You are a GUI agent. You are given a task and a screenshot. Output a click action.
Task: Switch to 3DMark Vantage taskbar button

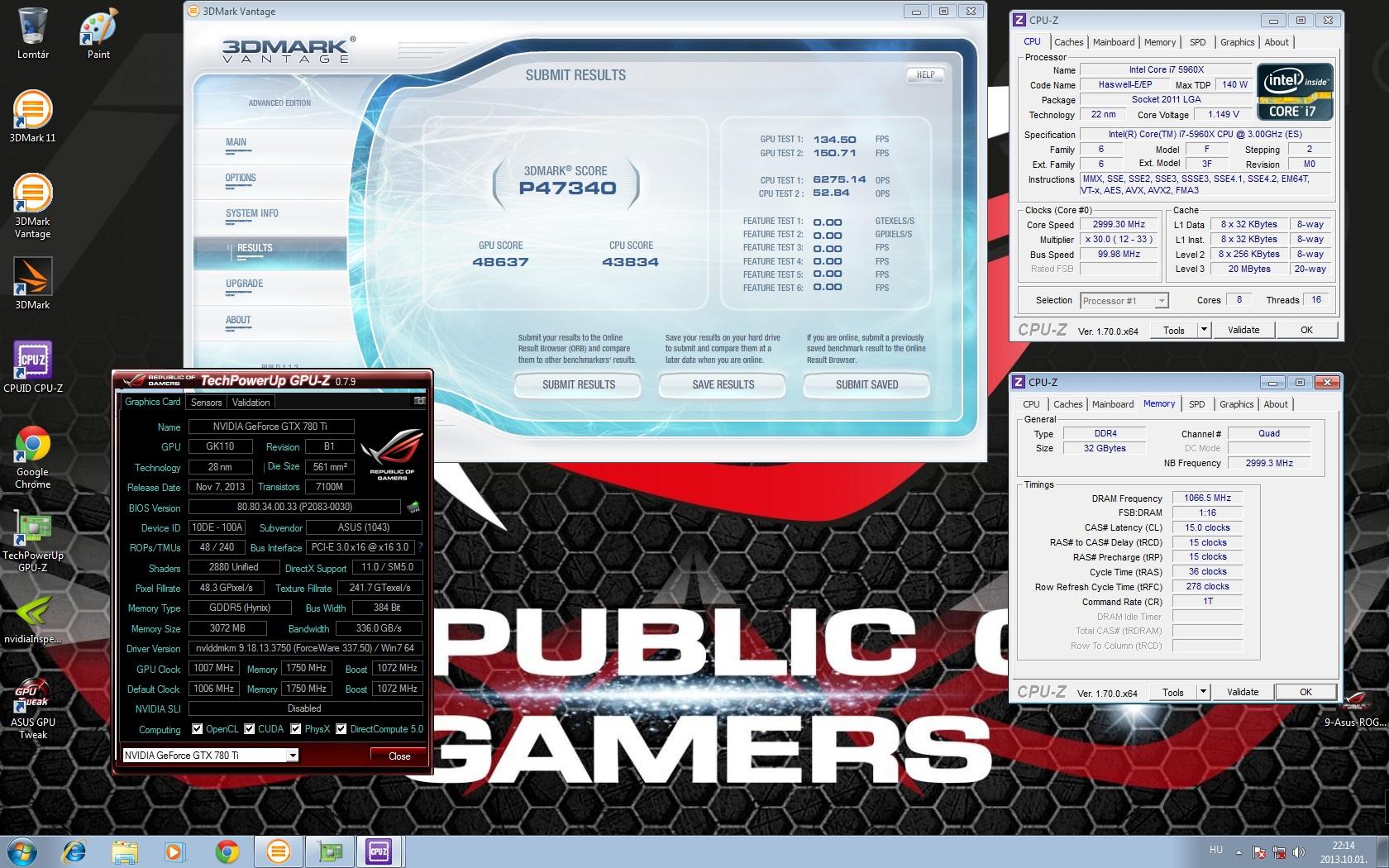(279, 851)
